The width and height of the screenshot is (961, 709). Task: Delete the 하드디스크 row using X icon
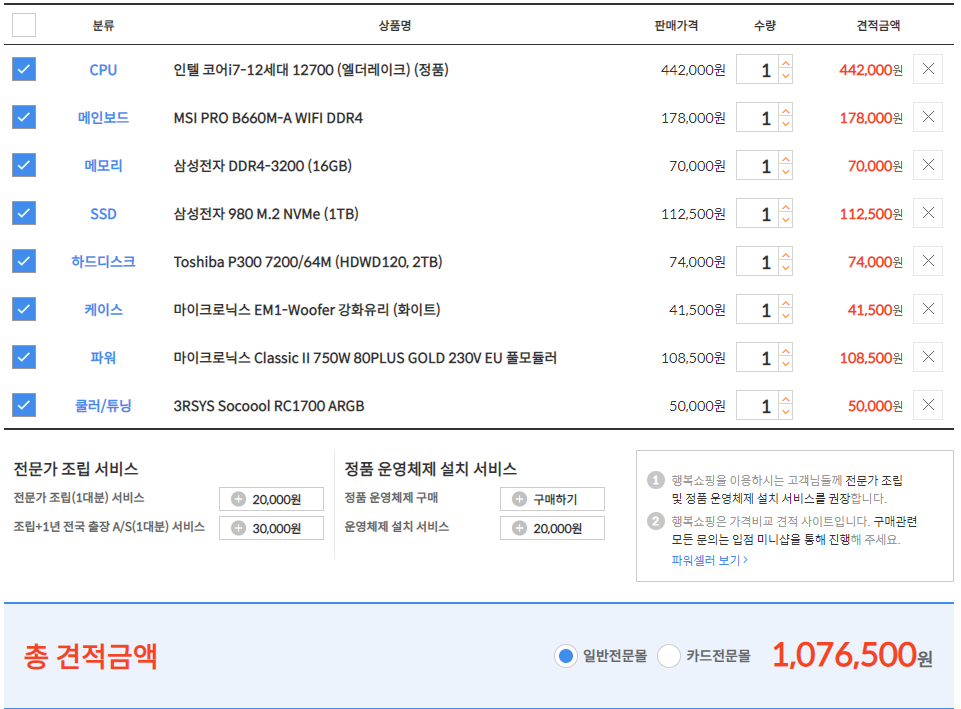pyautogui.click(x=928, y=261)
